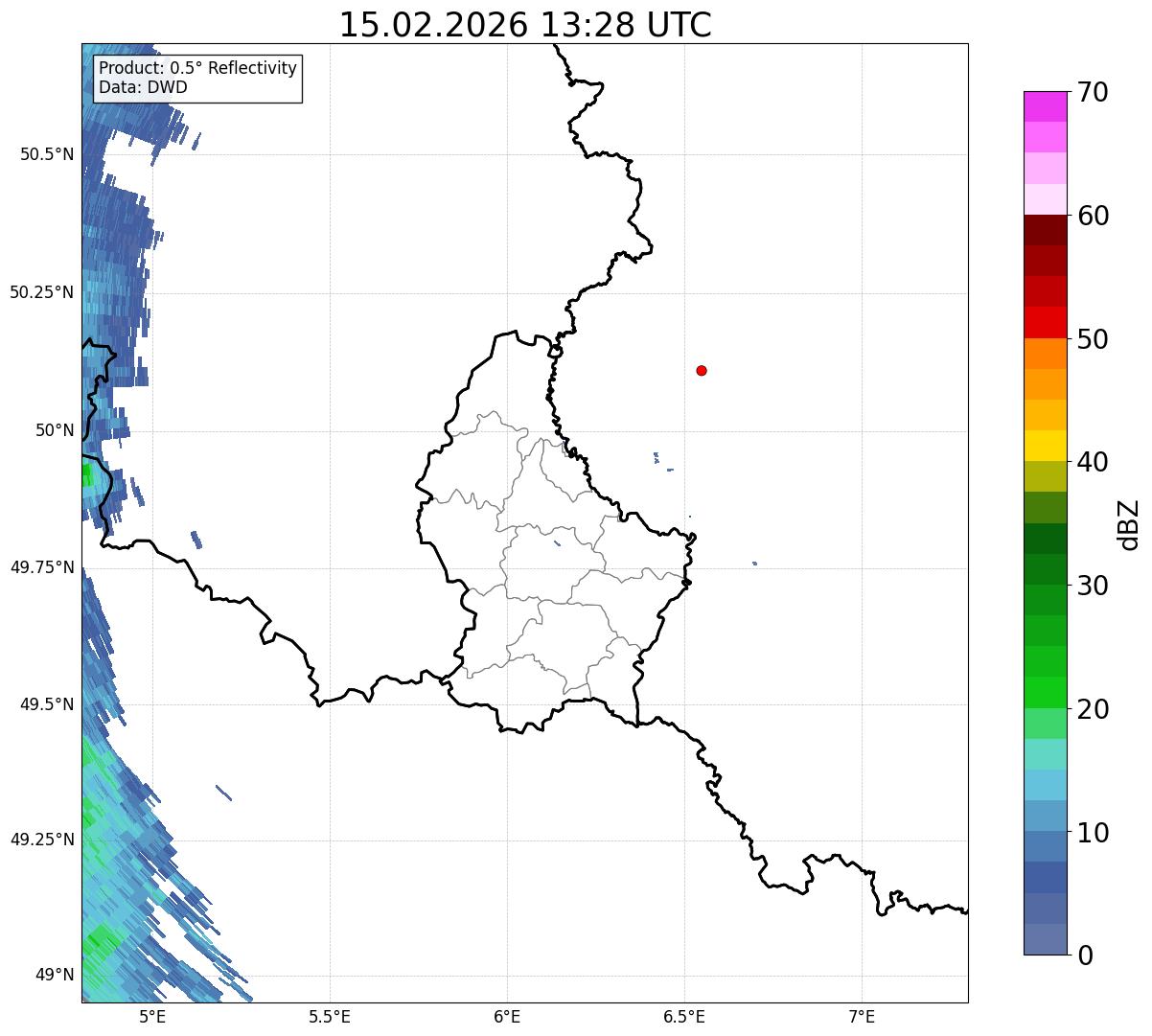Viewport: 1152px width, 1036px height.
Task: Click the "Product: 0.5° Reflectivity" label
Action: tap(197, 69)
